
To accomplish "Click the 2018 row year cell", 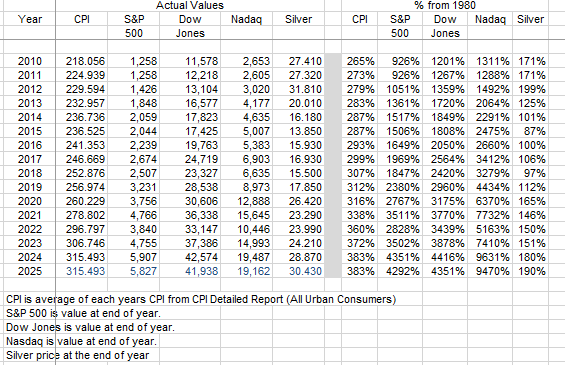I will [30, 173].
